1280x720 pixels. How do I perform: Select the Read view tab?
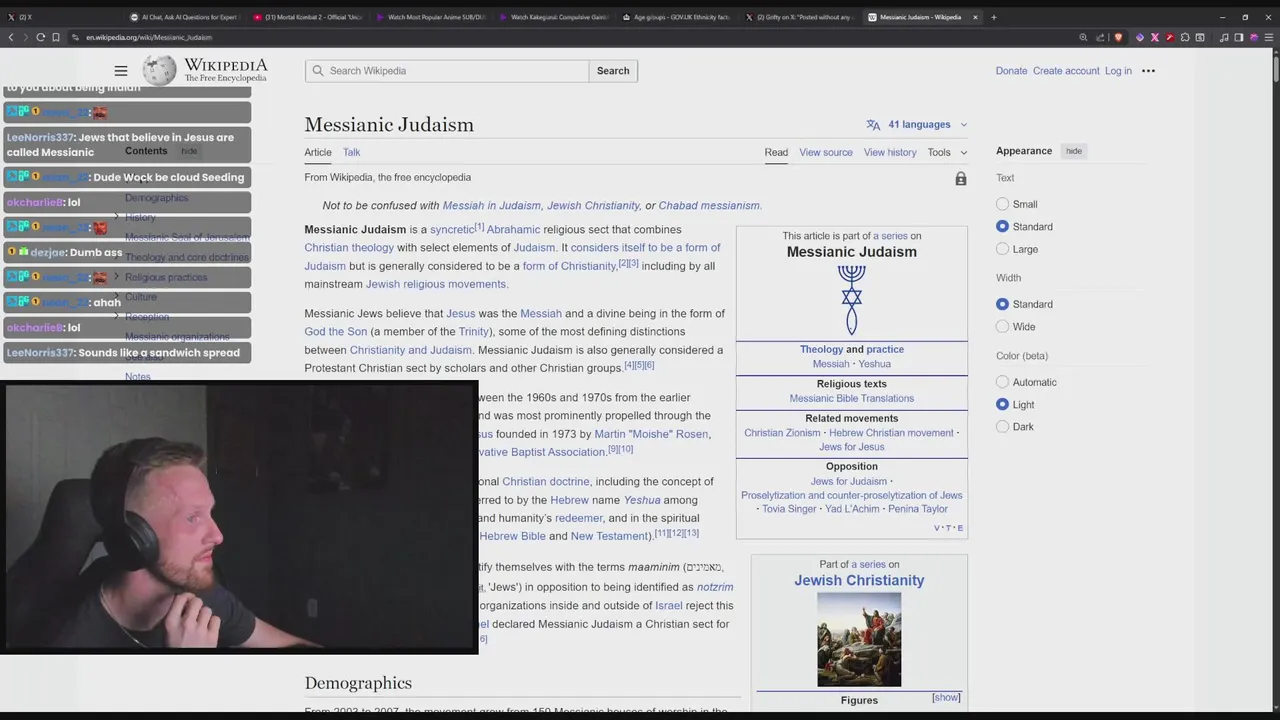click(x=776, y=152)
